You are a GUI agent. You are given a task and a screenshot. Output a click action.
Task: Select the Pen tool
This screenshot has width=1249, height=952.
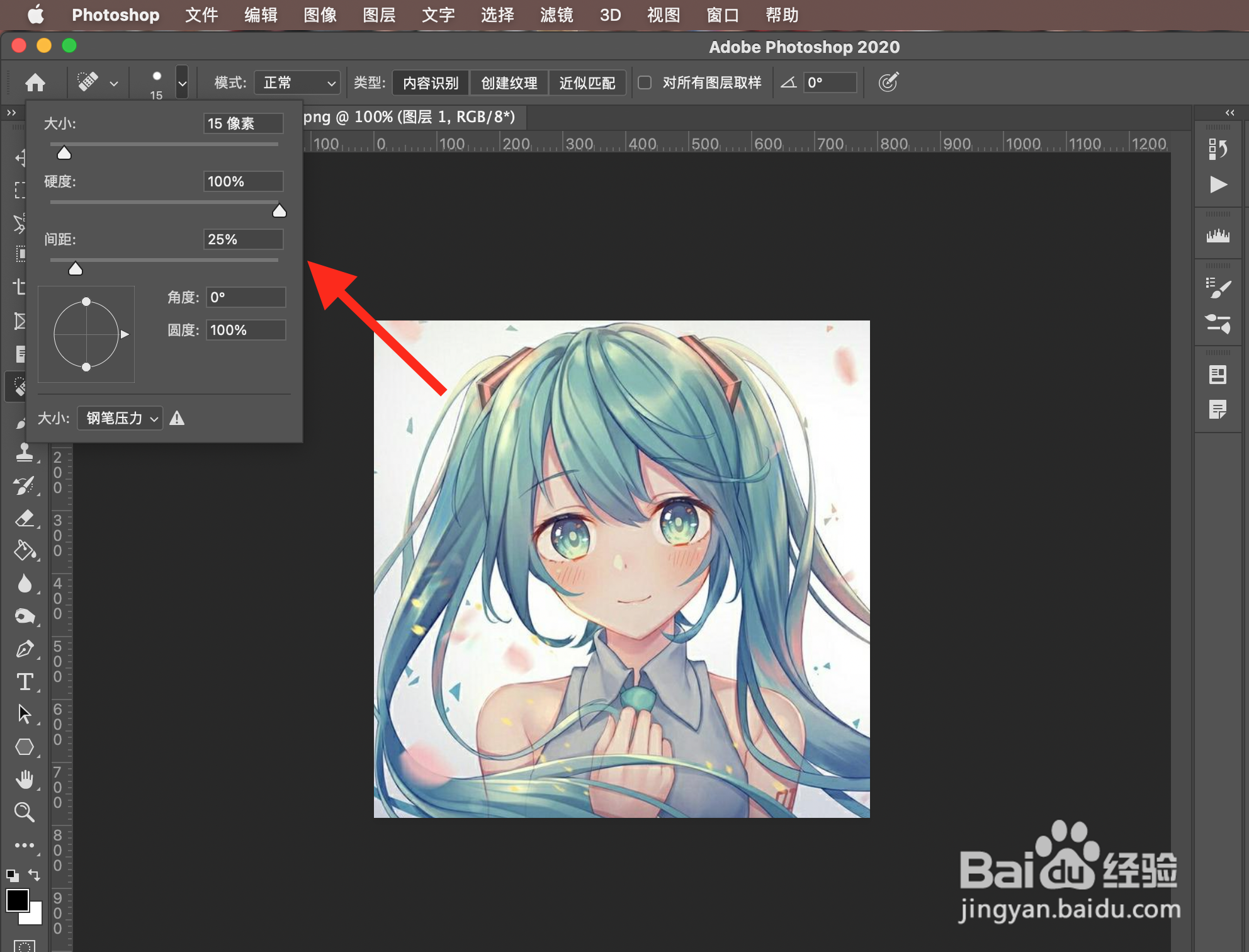tap(25, 649)
